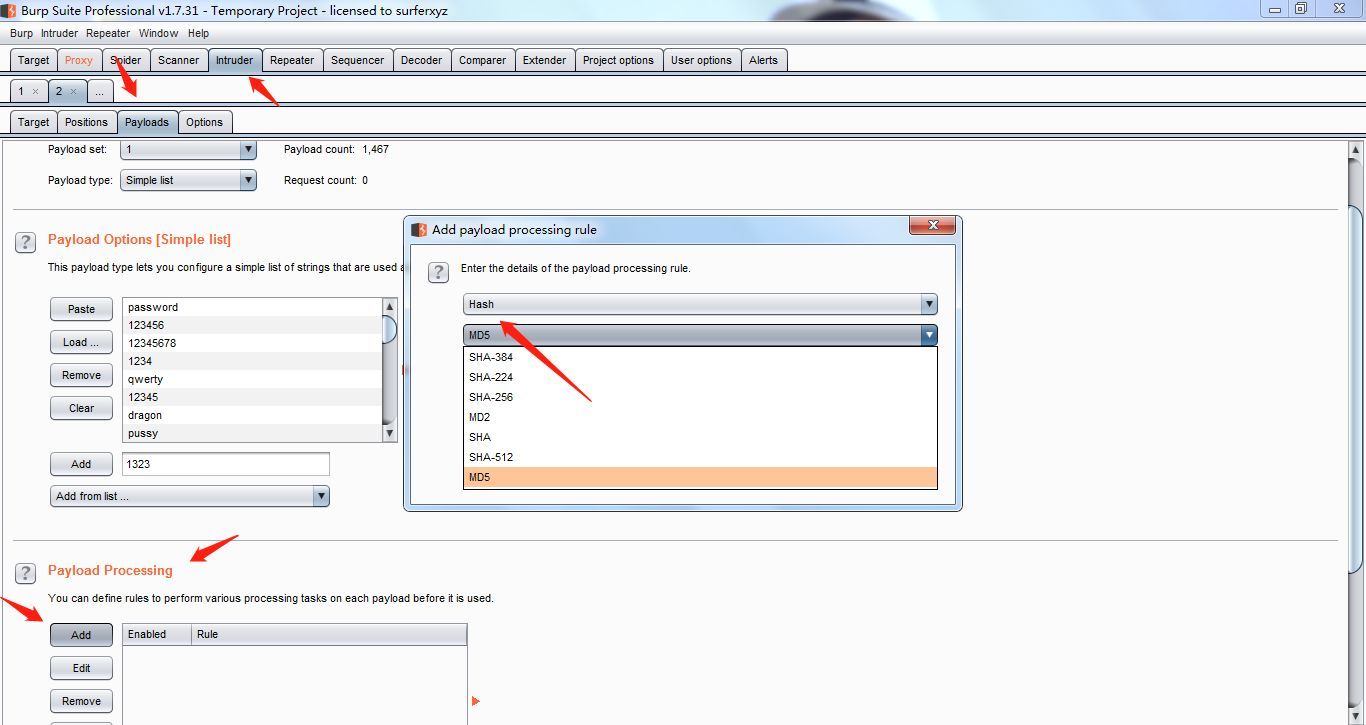The height and width of the screenshot is (725, 1366).
Task: Open Payload Processing help icon
Action: coord(26,572)
